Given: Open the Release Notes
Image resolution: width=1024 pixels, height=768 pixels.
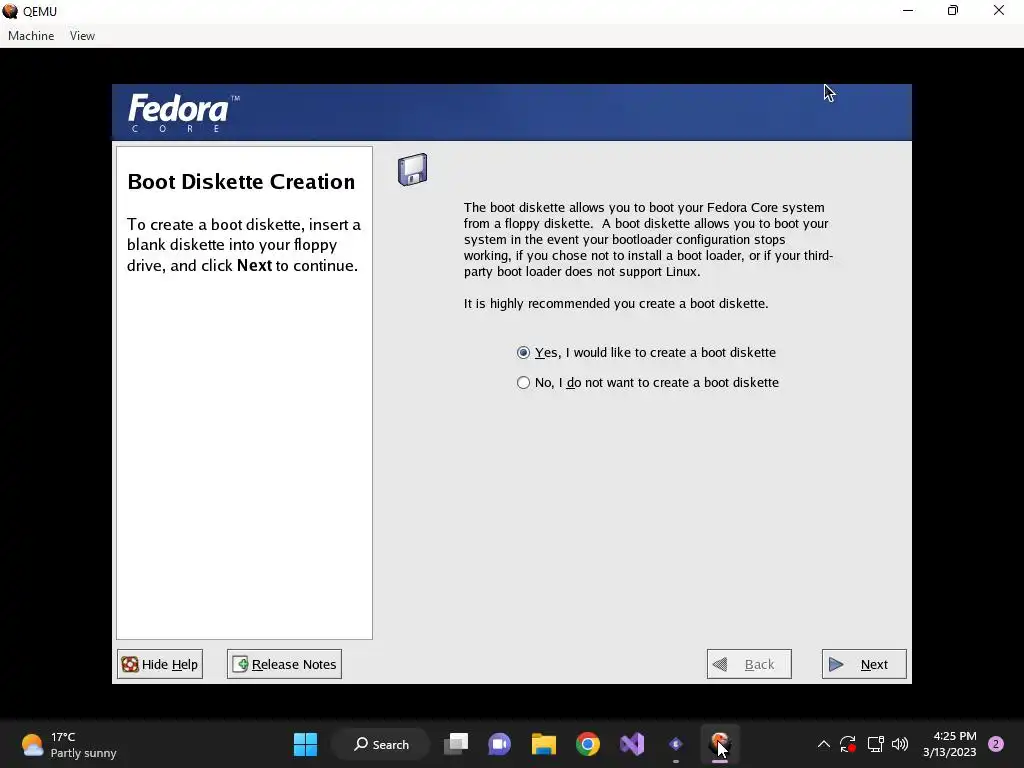Looking at the screenshot, I should coord(284,664).
